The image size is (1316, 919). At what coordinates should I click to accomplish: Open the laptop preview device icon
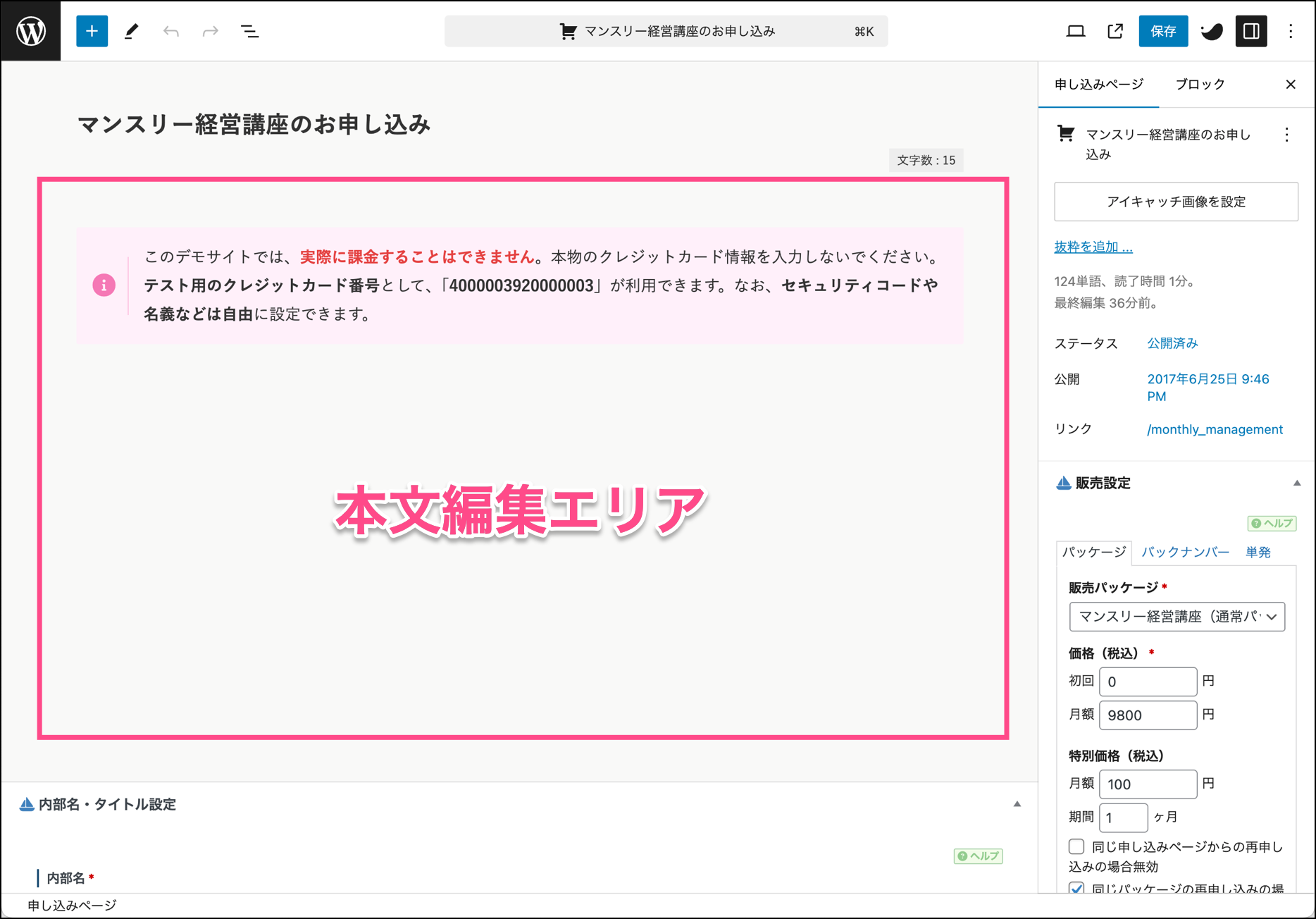pos(1075,31)
